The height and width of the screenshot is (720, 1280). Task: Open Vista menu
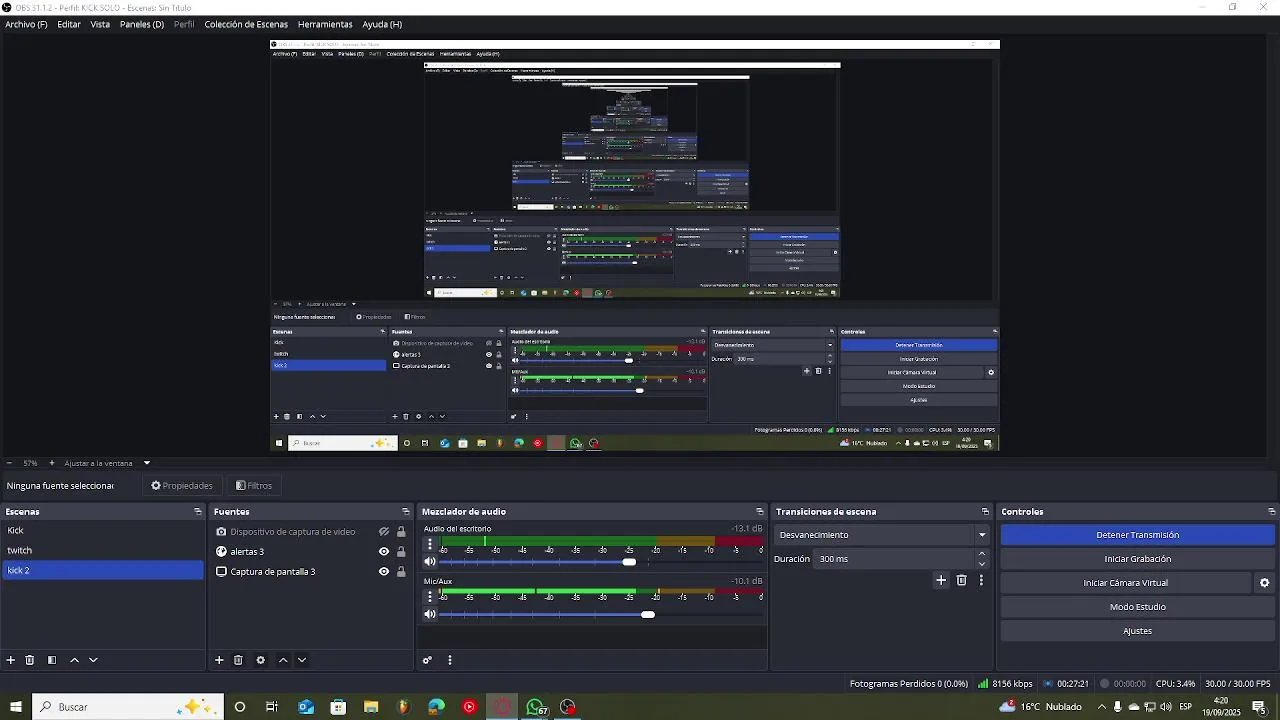[100, 24]
